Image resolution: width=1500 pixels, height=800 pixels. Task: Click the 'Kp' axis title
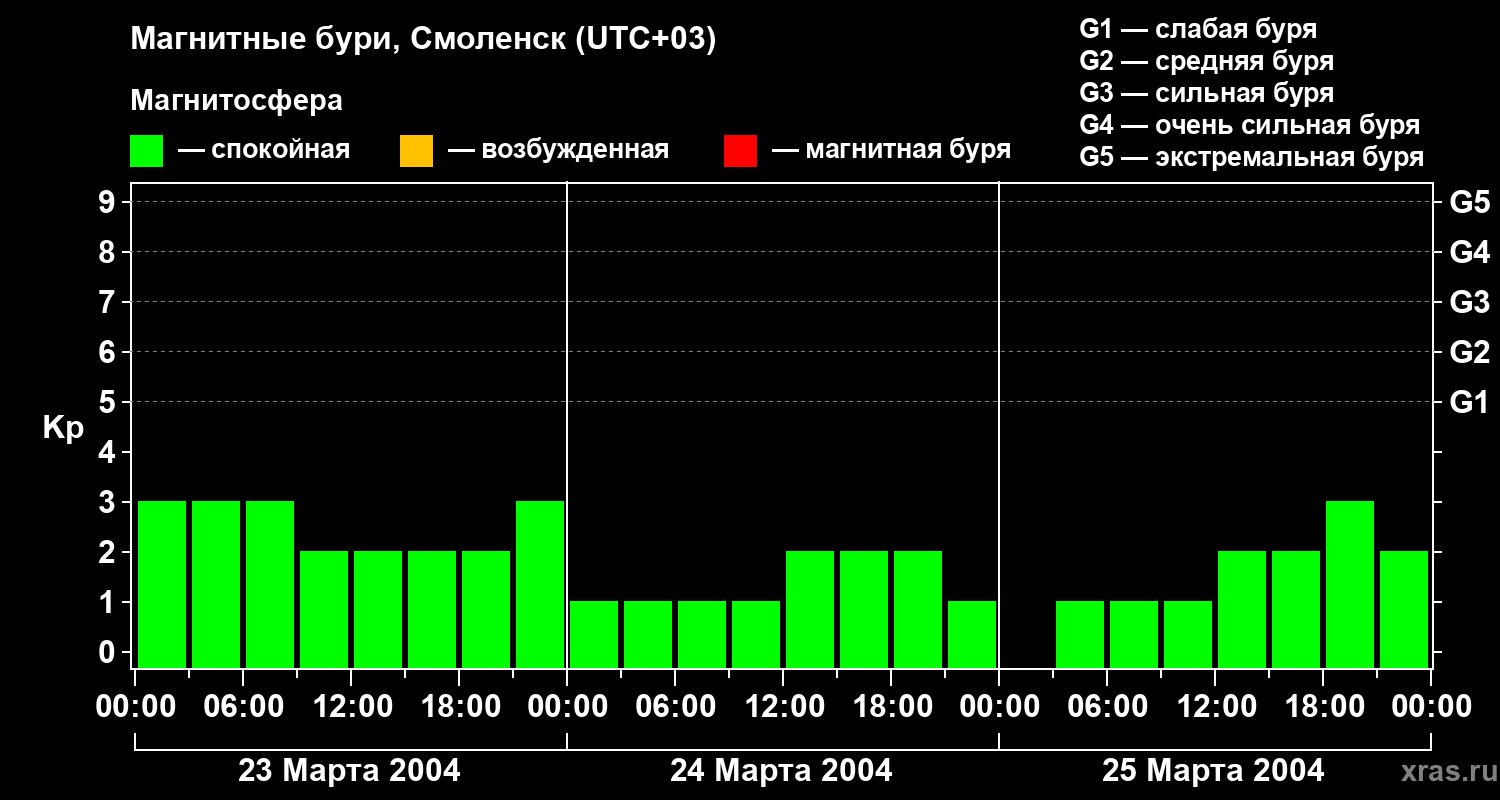[63, 428]
